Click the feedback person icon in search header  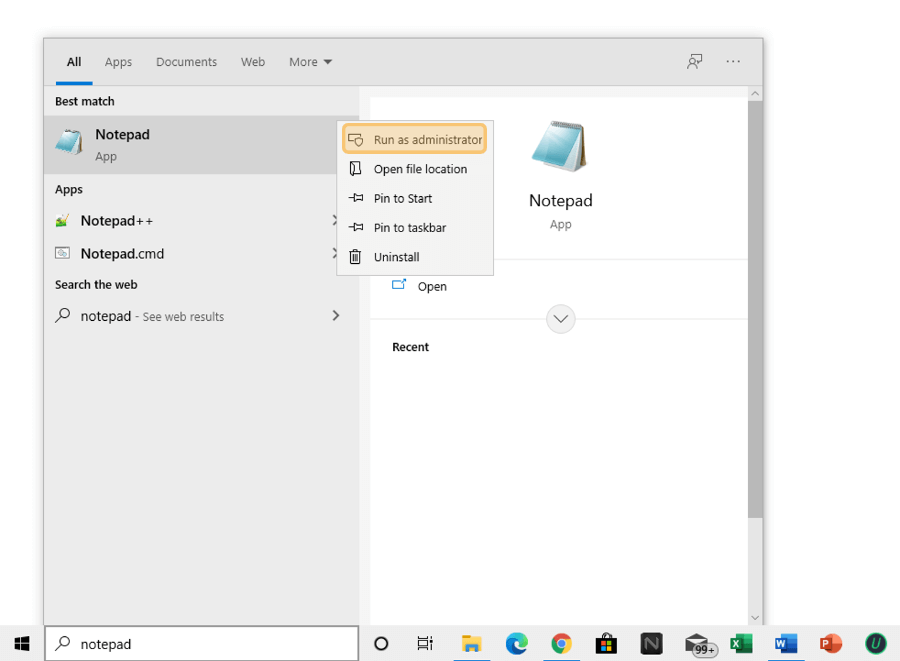point(695,61)
